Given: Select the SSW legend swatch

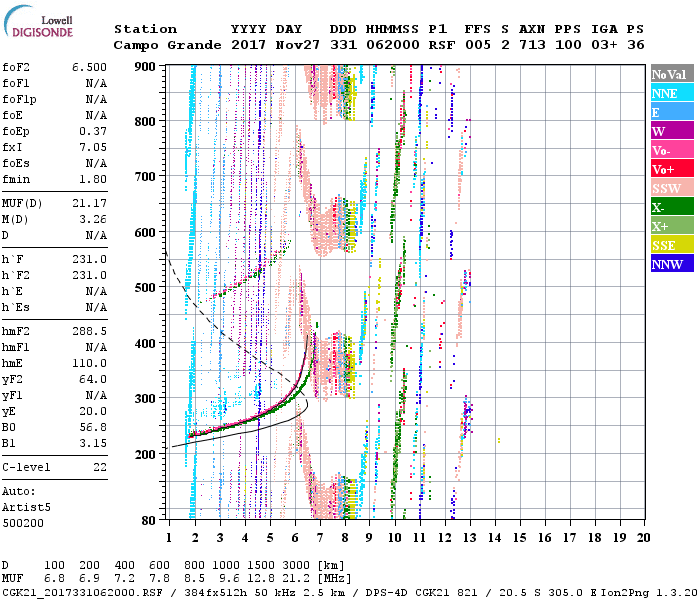Looking at the screenshot, I should coord(669,188).
